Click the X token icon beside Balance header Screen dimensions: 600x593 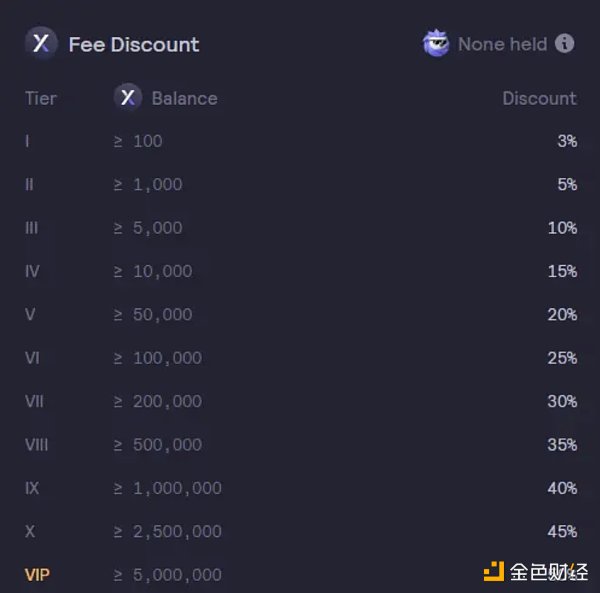(128, 98)
